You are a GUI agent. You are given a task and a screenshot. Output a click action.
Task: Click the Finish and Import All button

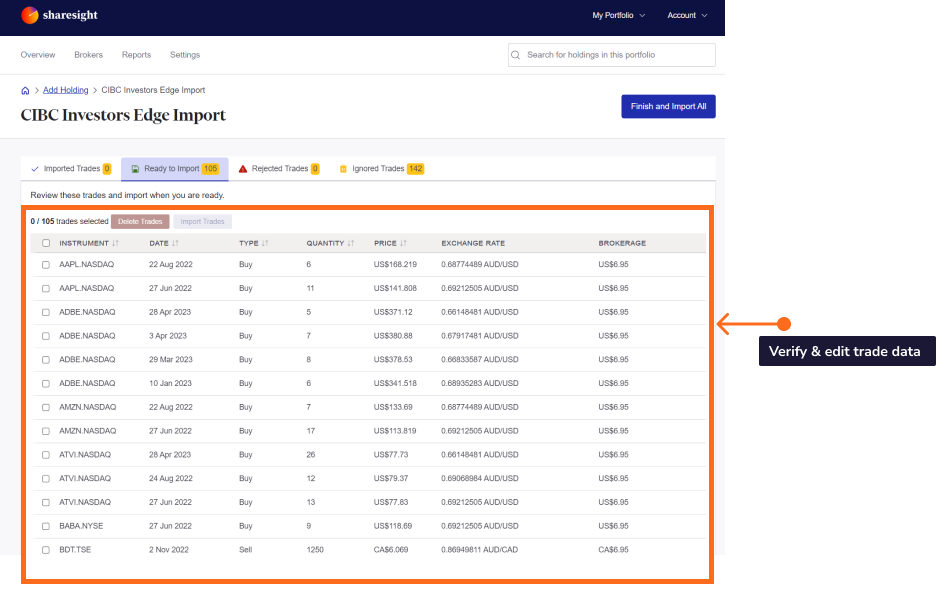(x=668, y=106)
